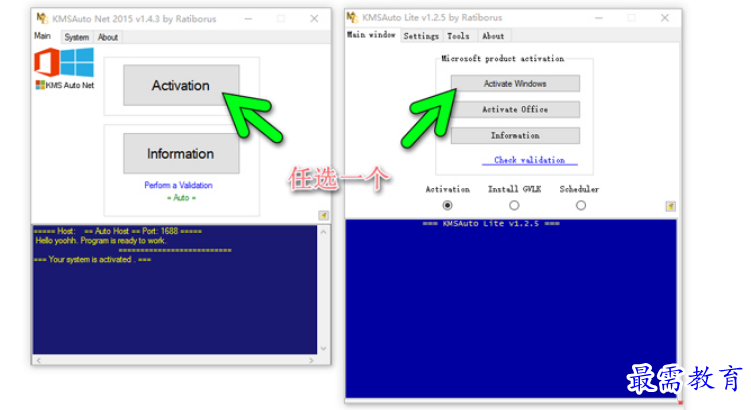This screenshot has height=410, width=751.
Task: Click the "Your system is activated" console line
Action: 92,260
